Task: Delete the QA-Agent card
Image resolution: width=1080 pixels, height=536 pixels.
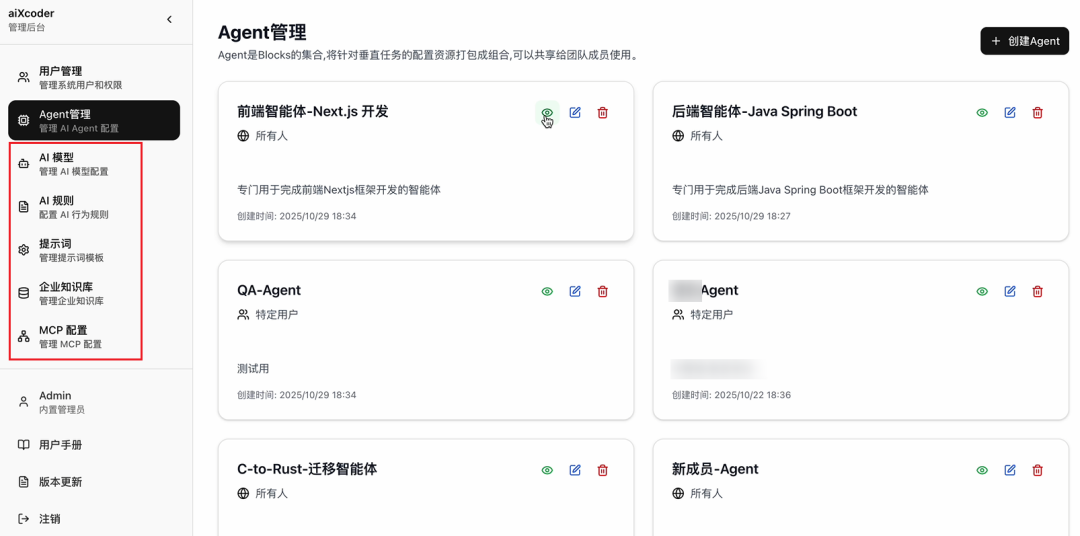Action: pos(602,292)
